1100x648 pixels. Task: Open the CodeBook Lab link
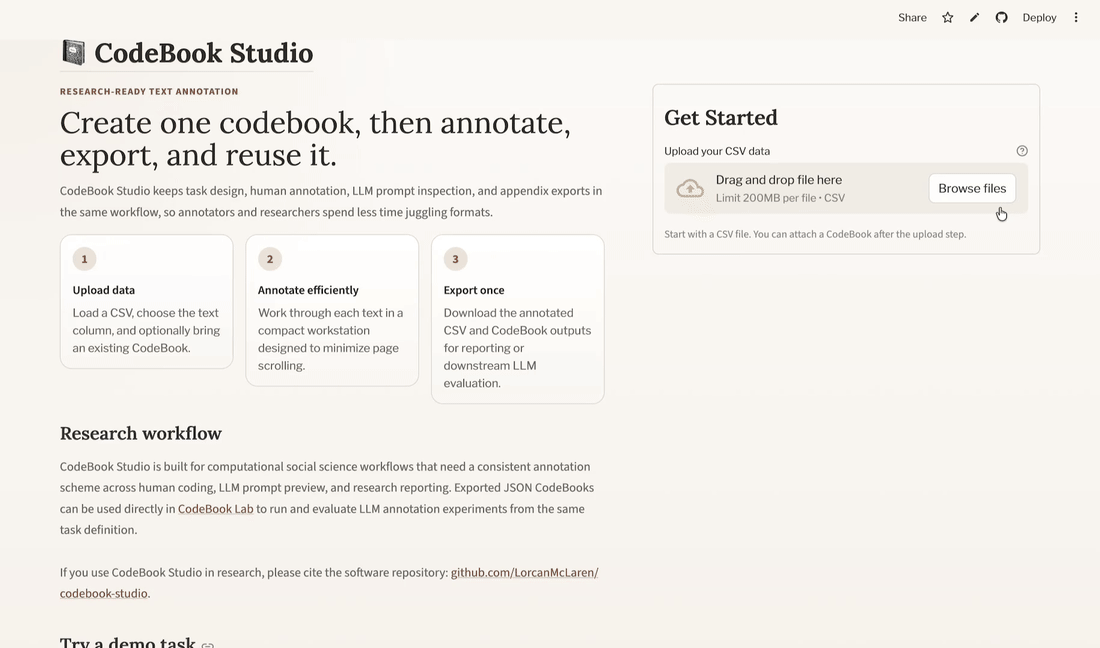[215, 509]
